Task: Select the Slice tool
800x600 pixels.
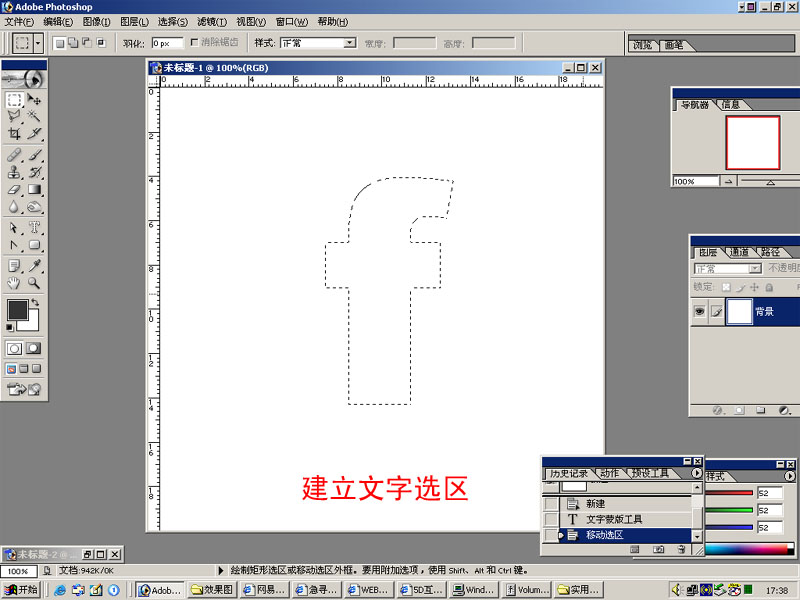Action: [x=34, y=134]
